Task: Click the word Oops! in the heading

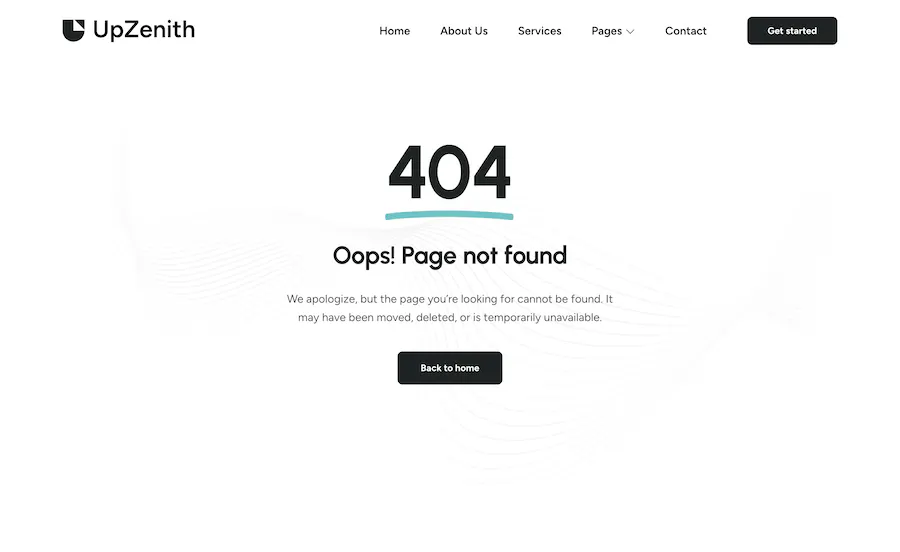Action: click(364, 256)
